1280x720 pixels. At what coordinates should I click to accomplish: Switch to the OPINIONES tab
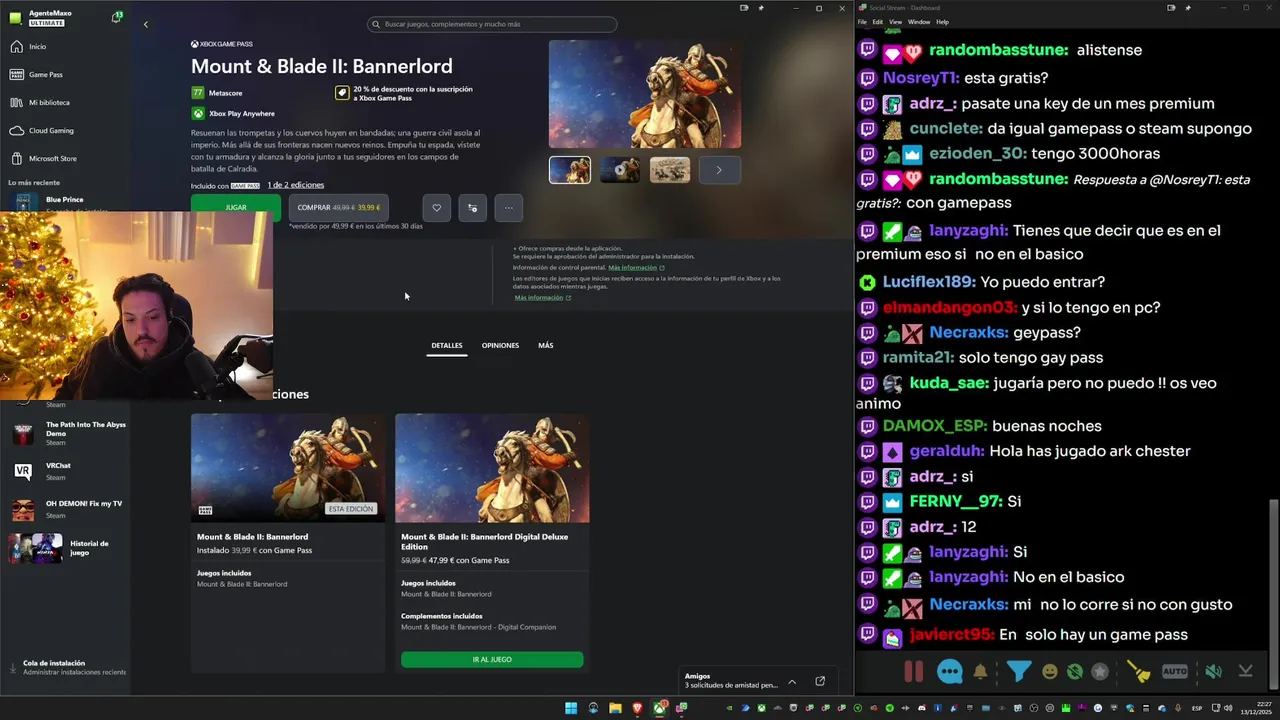coord(500,345)
